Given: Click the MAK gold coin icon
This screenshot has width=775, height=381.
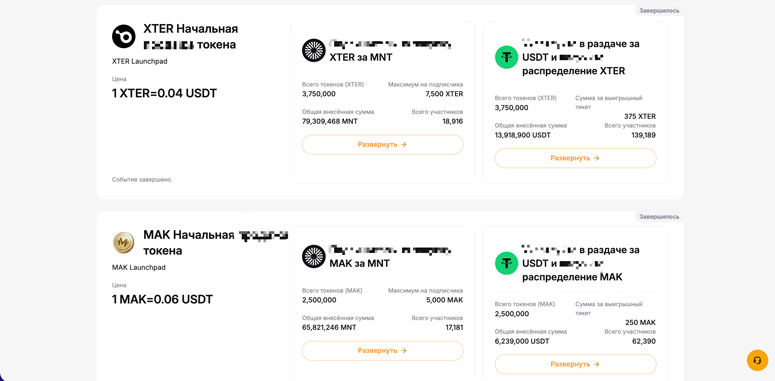Looking at the screenshot, I should 124,243.
